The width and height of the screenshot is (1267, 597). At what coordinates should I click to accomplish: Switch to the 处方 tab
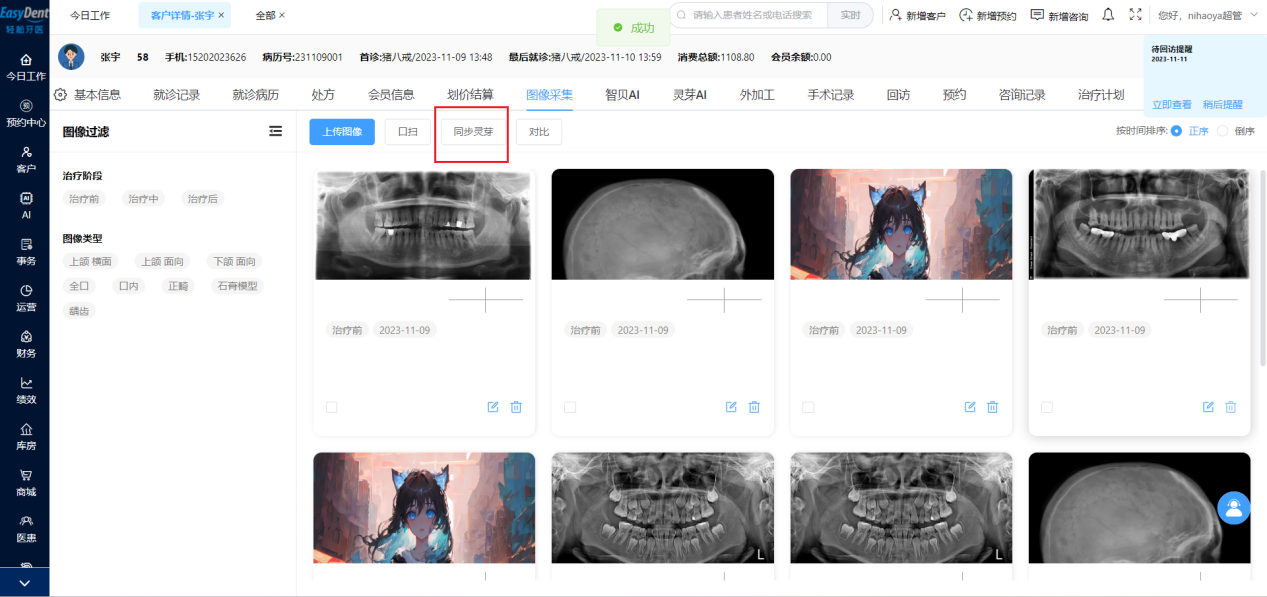click(x=323, y=95)
